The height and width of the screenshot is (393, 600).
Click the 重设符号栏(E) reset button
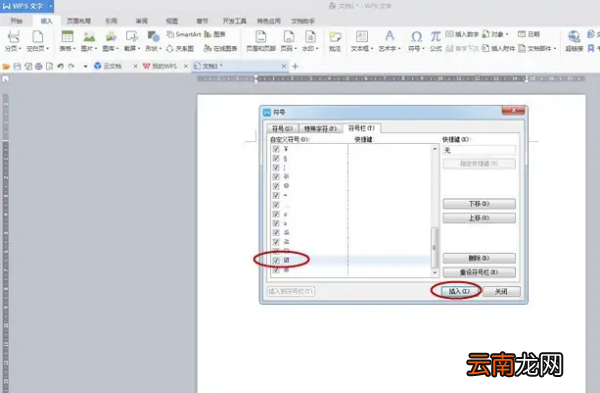pos(479,272)
